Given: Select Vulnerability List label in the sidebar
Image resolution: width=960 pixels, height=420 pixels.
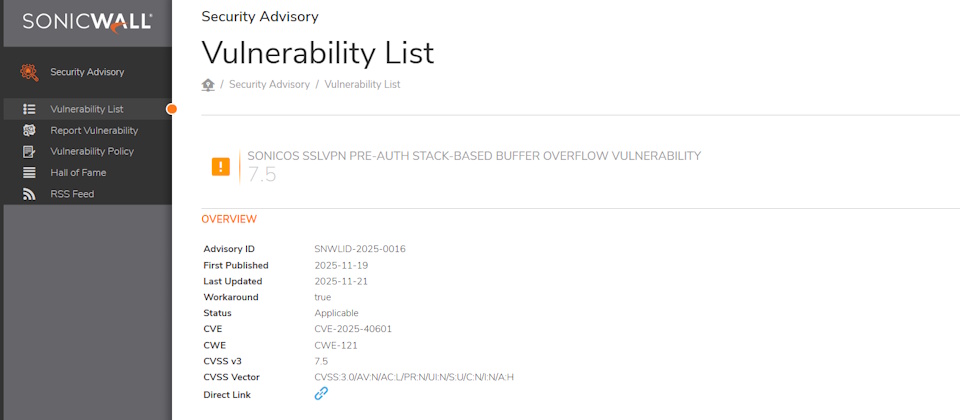Looking at the screenshot, I should tap(87, 109).
